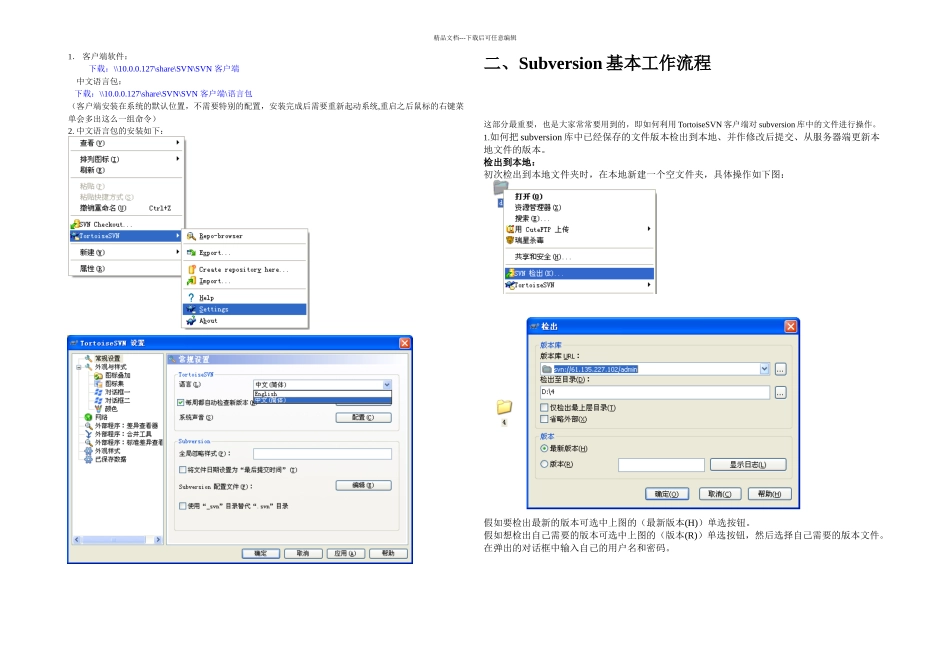950x672 pixels.
Task: Check 仅检出最上层目录 checkbox
Action: (x=544, y=408)
